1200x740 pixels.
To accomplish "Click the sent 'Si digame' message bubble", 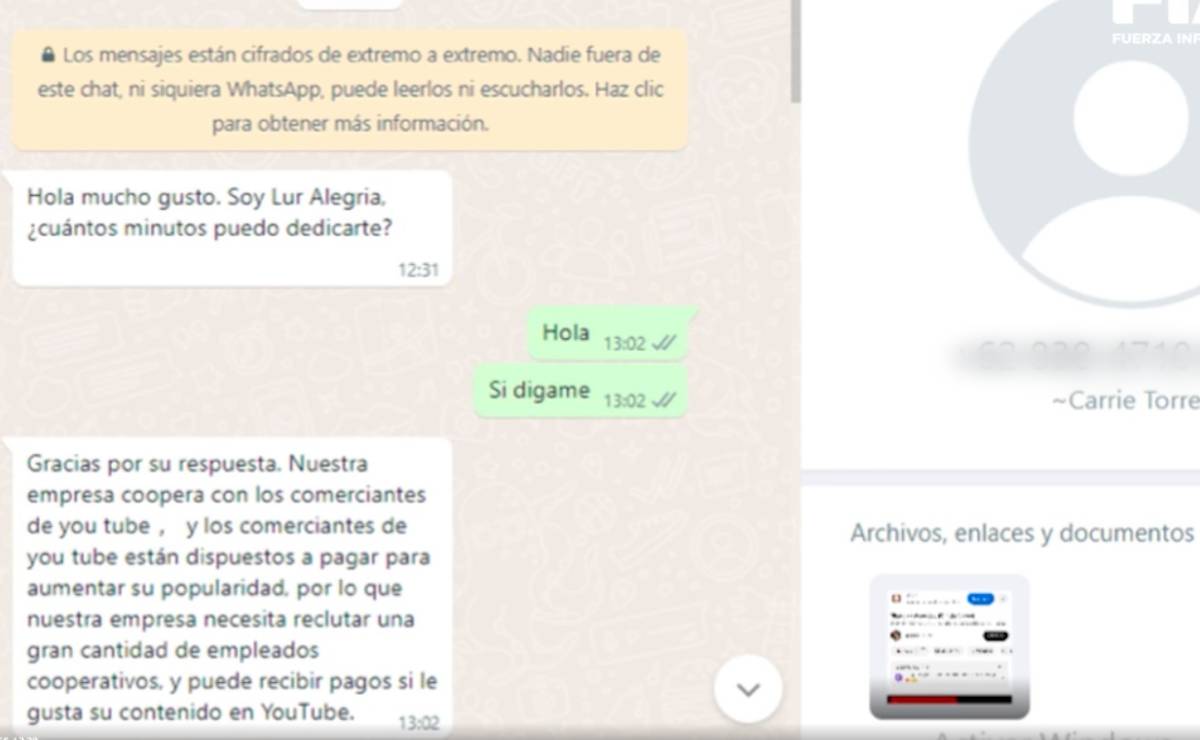I will pyautogui.click(x=581, y=392).
